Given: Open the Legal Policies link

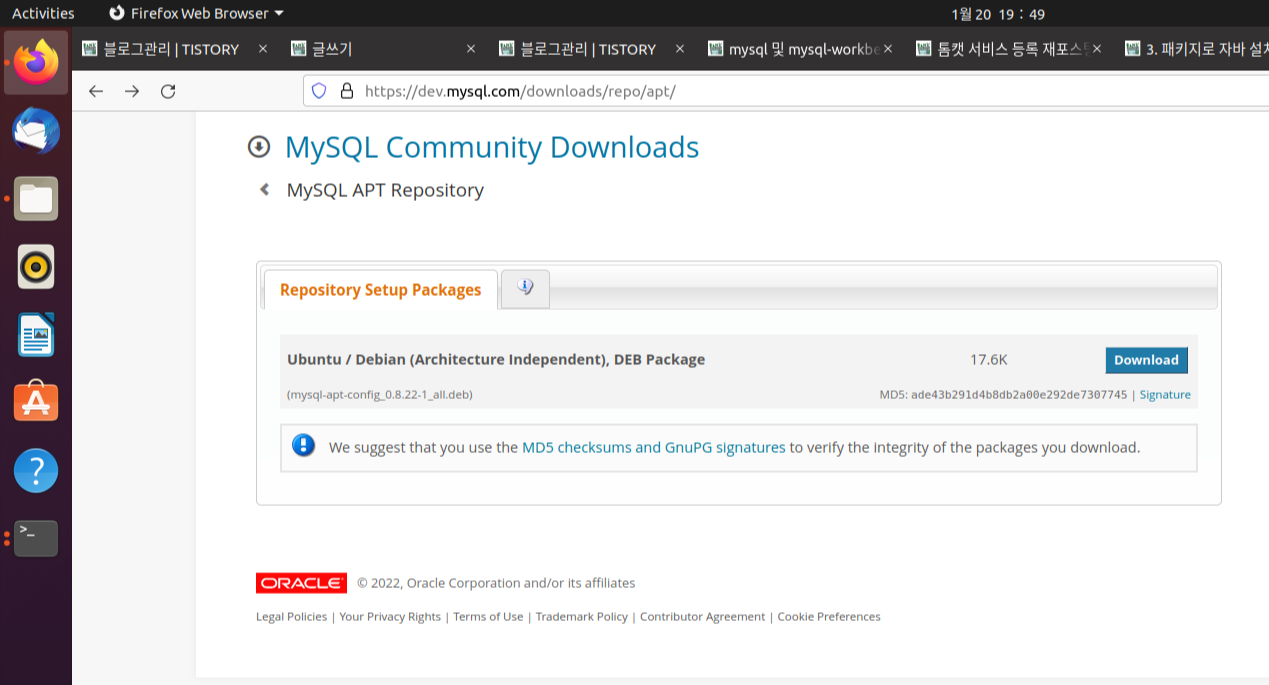Looking at the screenshot, I should tap(291, 617).
